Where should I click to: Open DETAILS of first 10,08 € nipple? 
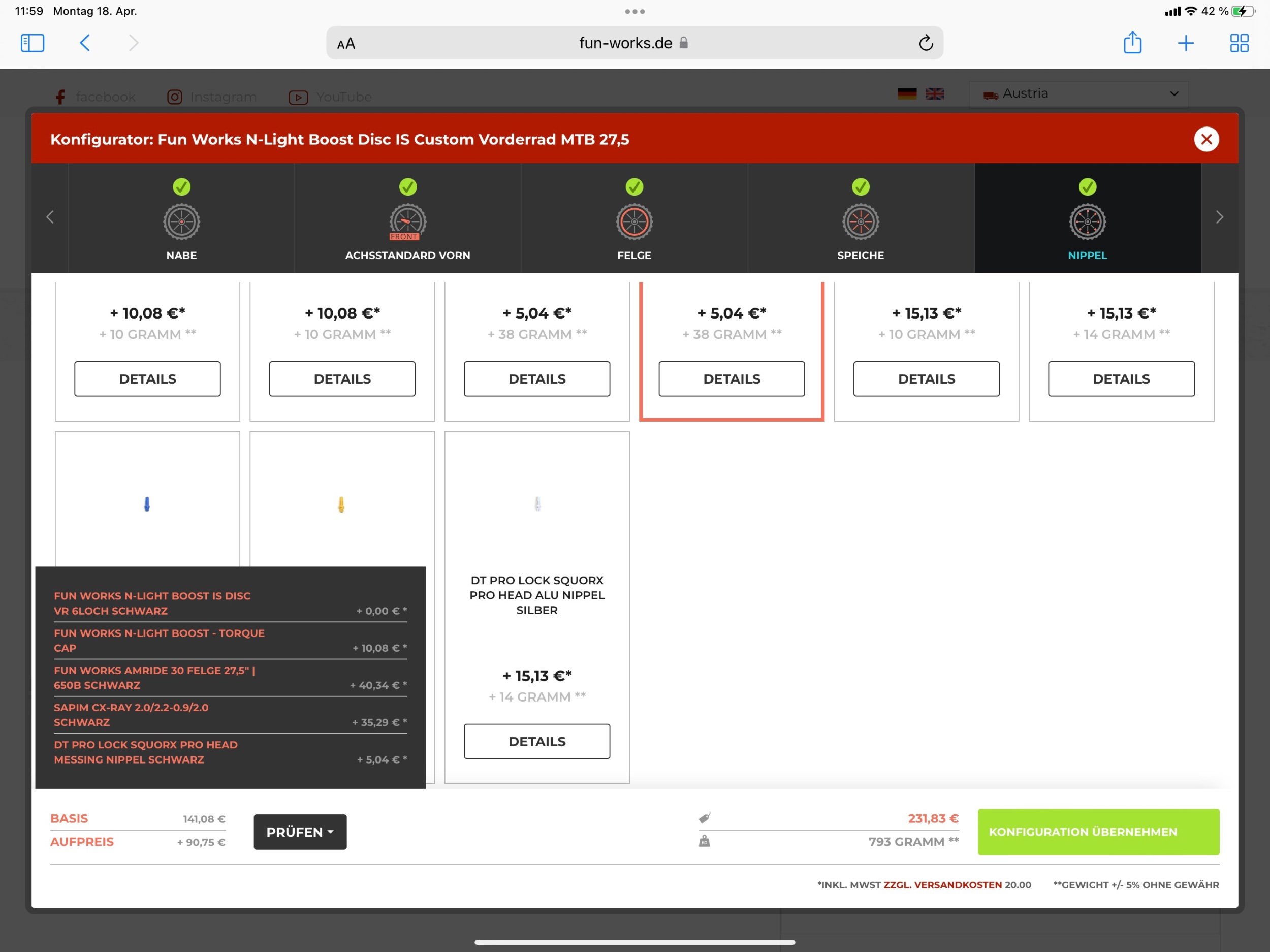coord(147,378)
